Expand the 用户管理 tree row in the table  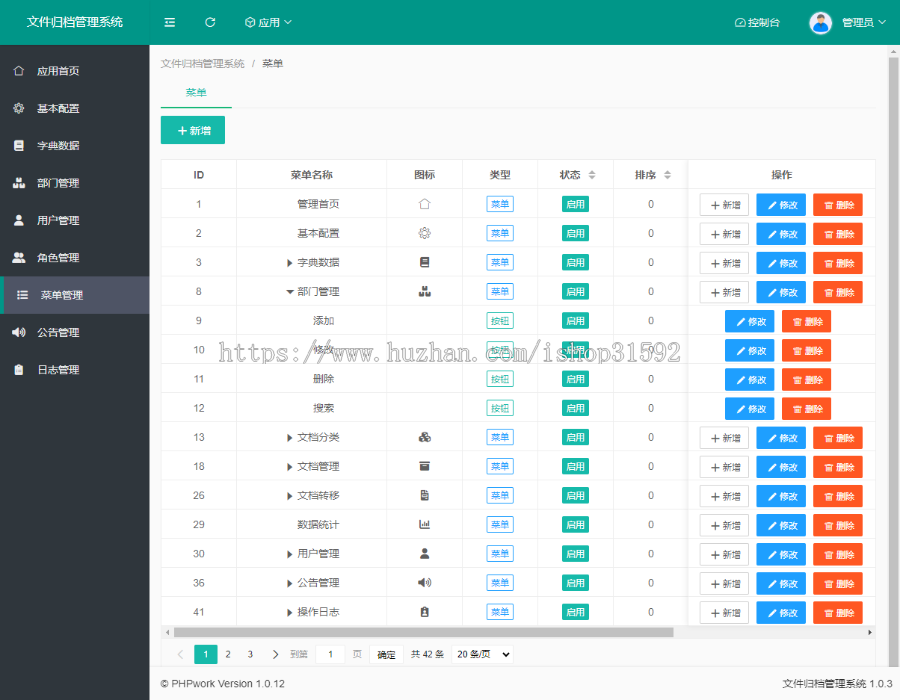(x=289, y=554)
